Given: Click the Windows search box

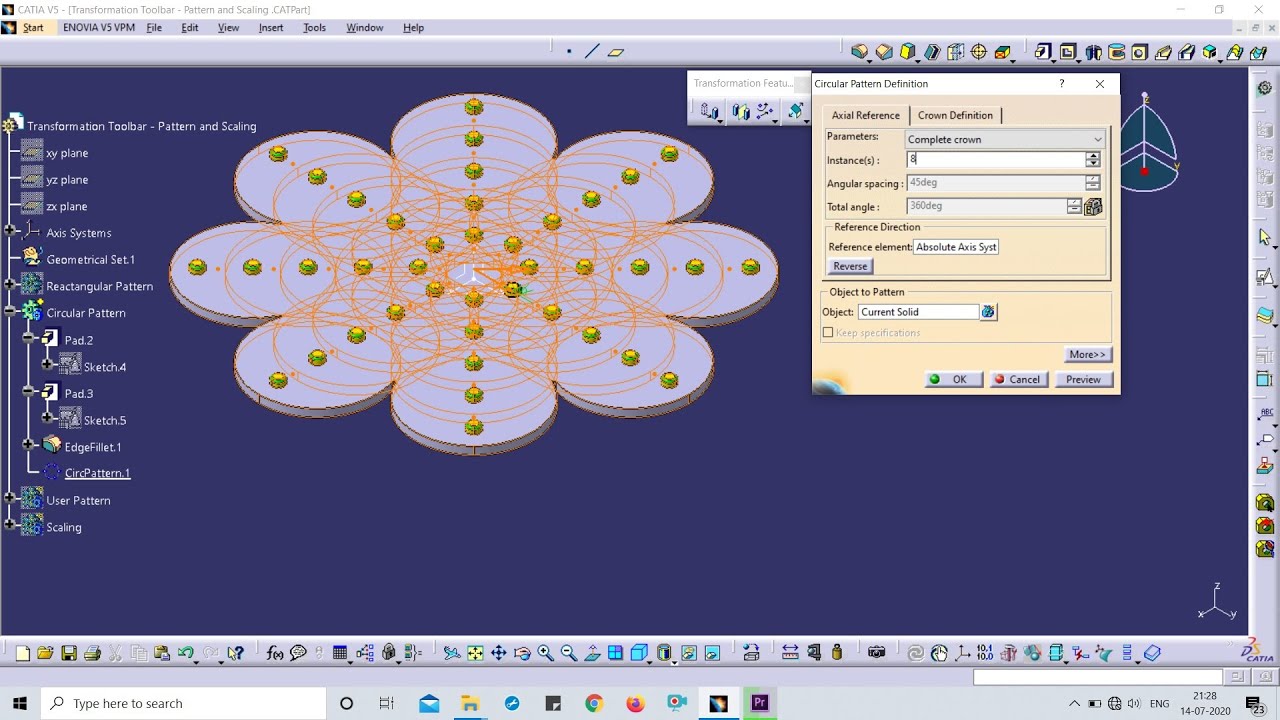Looking at the screenshot, I should pyautogui.click(x=183, y=703).
